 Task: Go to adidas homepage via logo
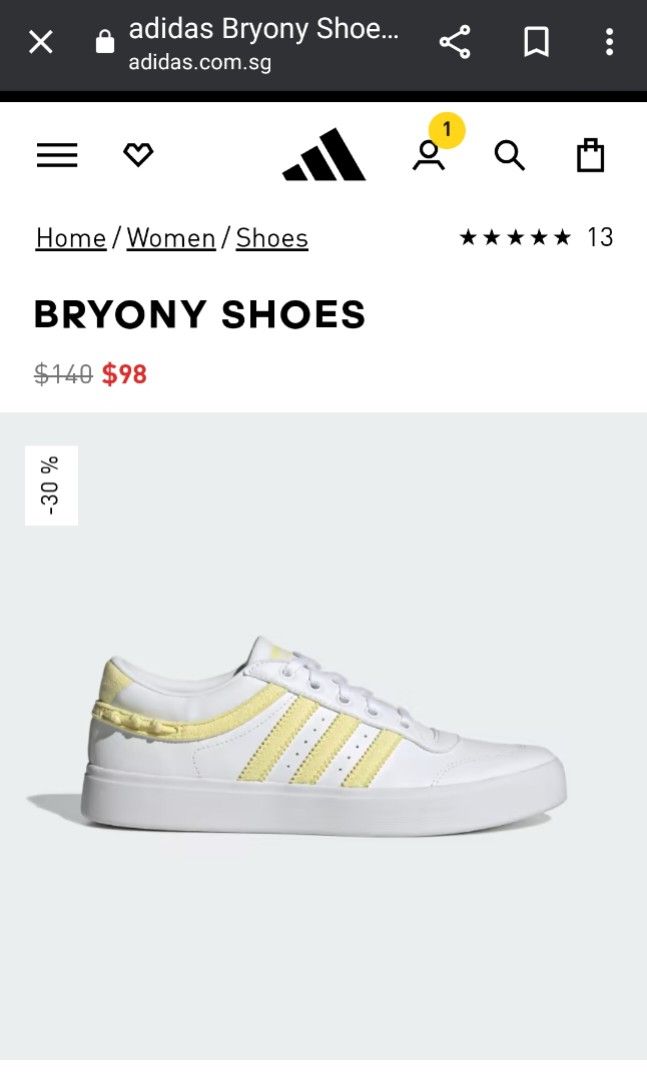(x=324, y=154)
